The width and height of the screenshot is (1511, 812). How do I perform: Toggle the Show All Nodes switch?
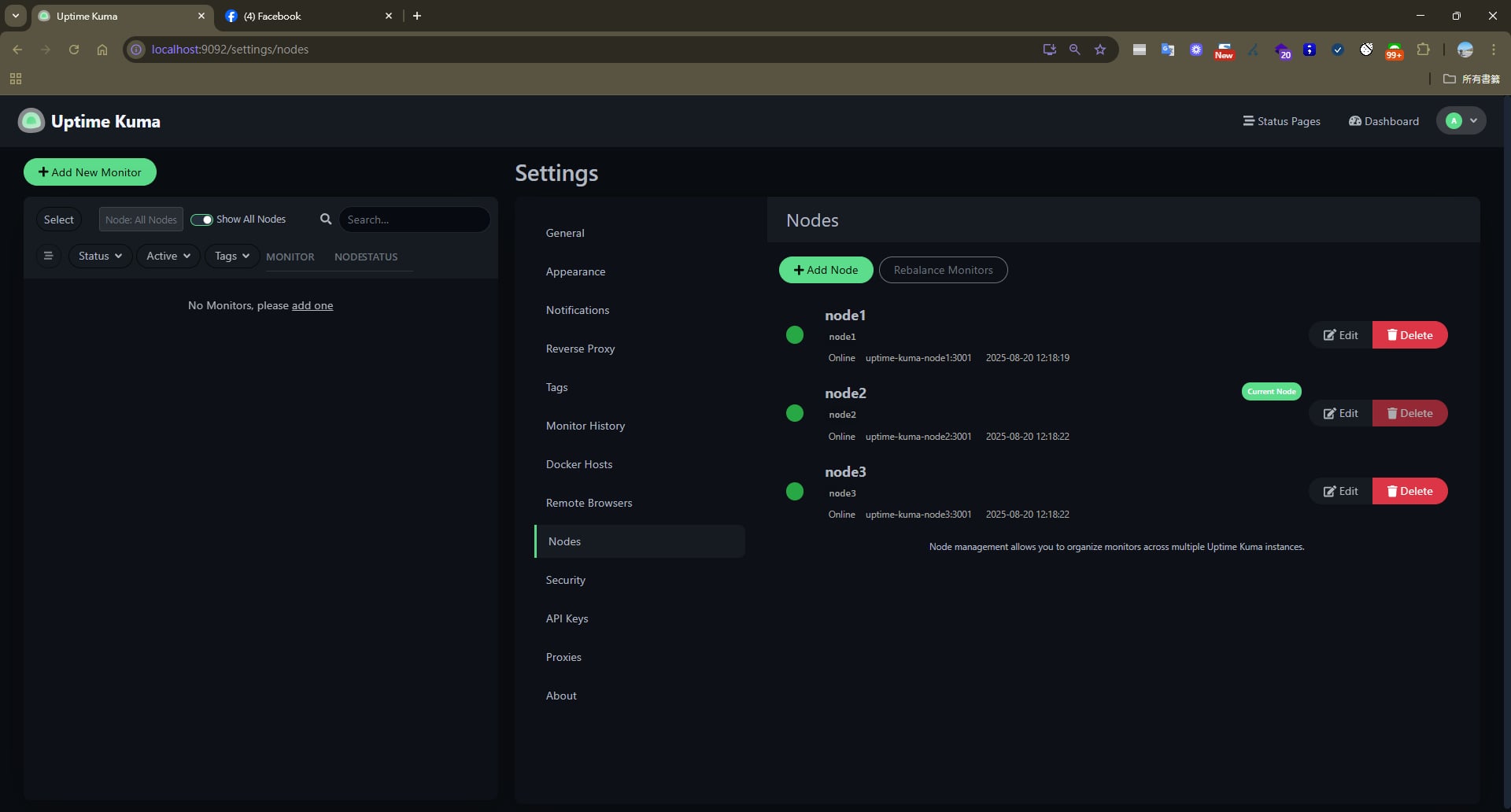click(x=202, y=220)
